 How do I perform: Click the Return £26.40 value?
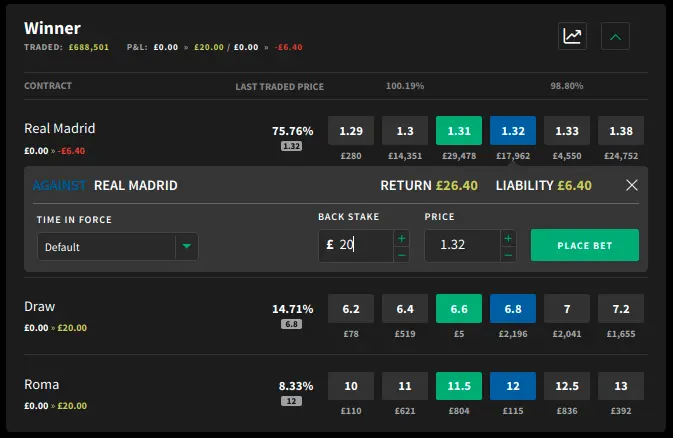pos(457,186)
